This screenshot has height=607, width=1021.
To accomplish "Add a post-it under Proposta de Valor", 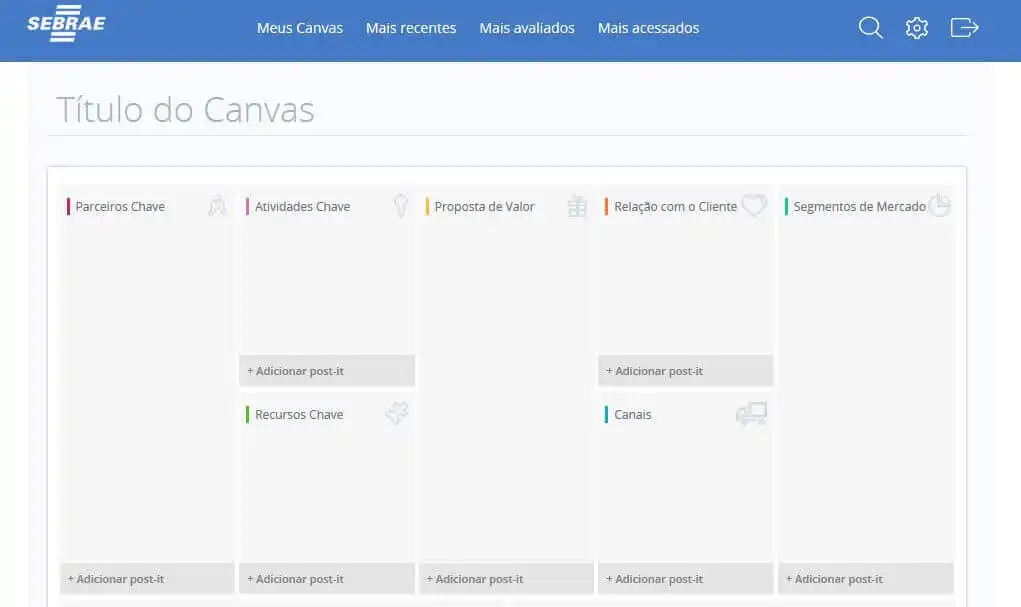I will pos(505,578).
